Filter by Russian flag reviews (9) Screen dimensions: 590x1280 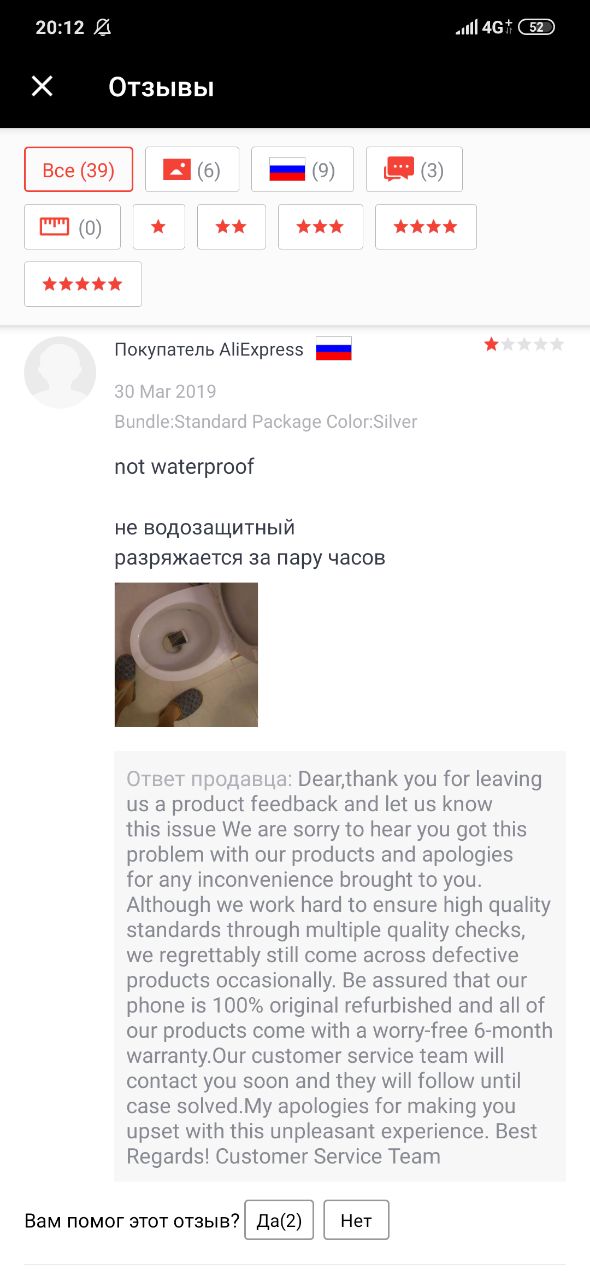click(x=302, y=170)
